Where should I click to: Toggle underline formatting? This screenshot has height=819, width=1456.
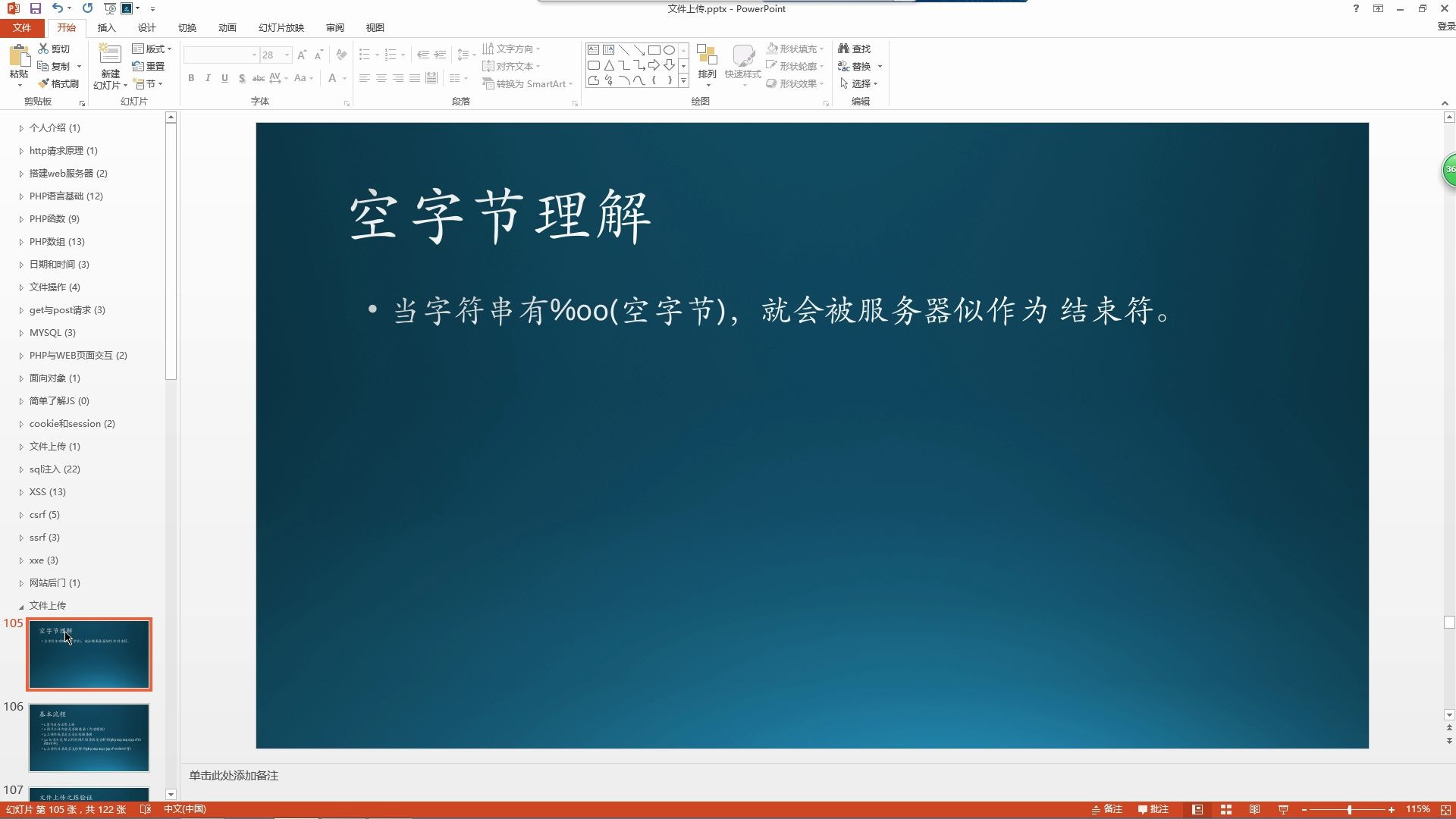[224, 78]
